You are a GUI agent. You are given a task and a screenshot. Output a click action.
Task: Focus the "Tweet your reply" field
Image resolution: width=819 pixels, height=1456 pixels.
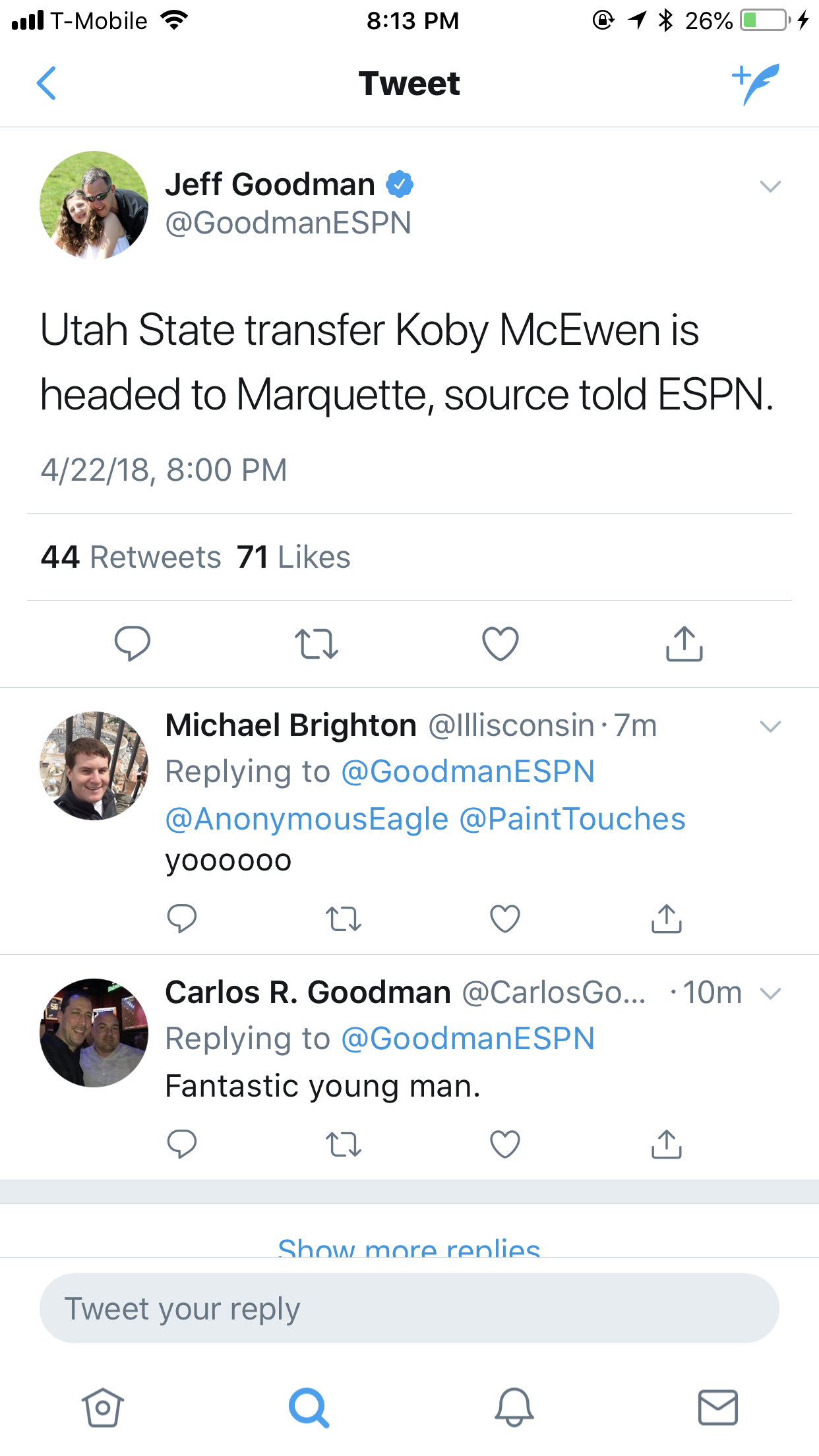(x=409, y=1309)
